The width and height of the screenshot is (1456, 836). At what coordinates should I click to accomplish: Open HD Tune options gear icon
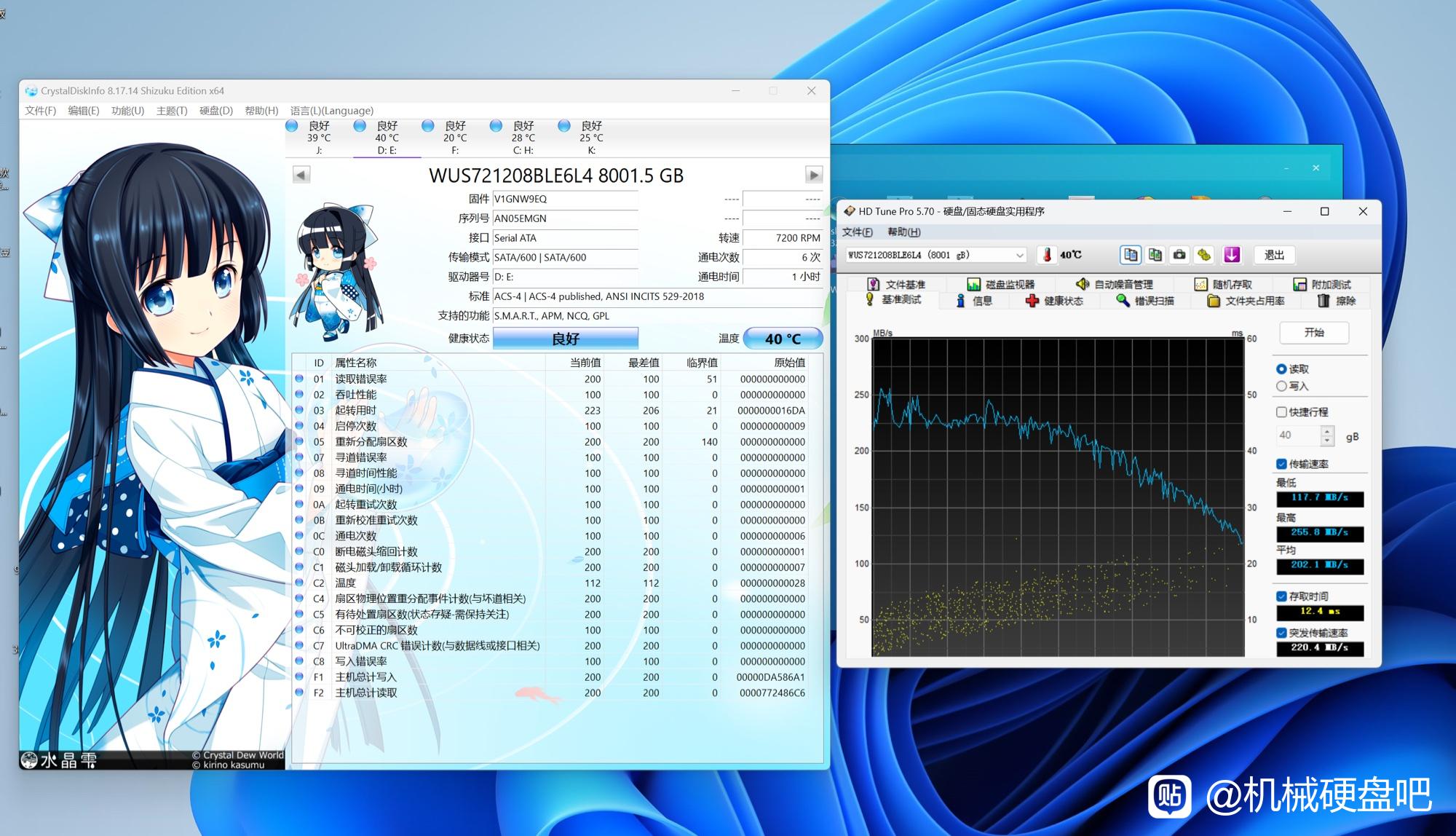1204,255
